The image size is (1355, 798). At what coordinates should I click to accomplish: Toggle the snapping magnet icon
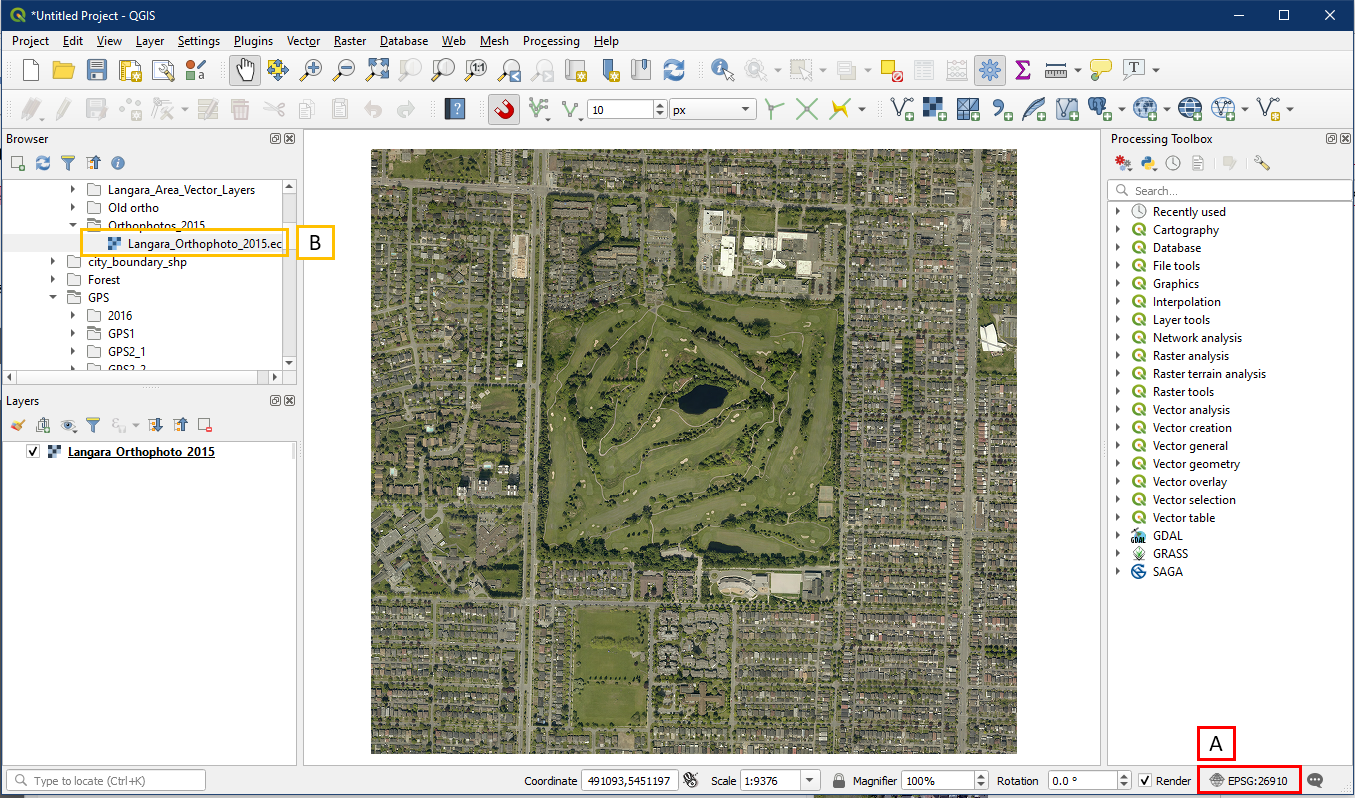pos(504,109)
